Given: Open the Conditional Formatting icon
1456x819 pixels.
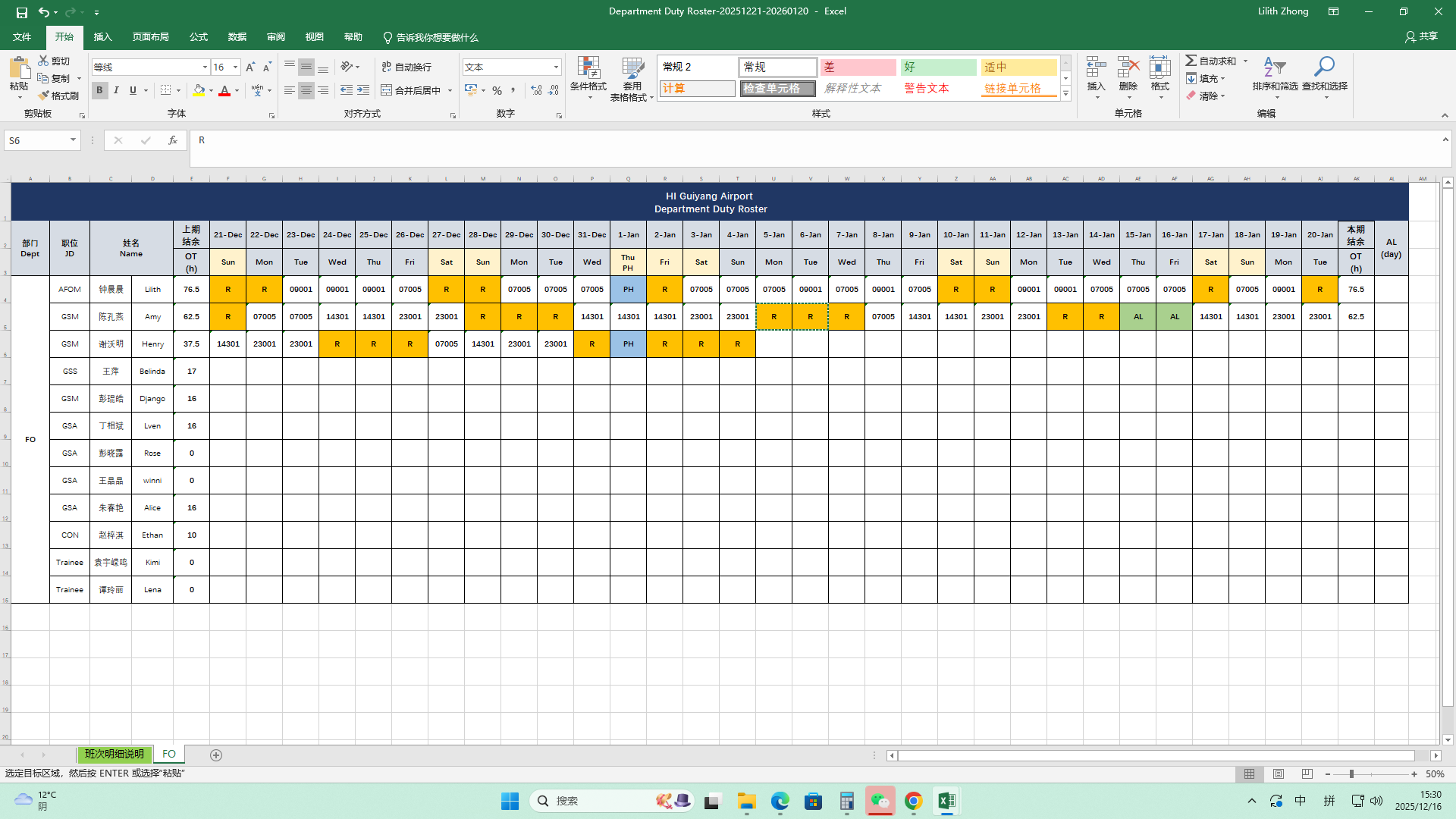Looking at the screenshot, I should pos(588,68).
